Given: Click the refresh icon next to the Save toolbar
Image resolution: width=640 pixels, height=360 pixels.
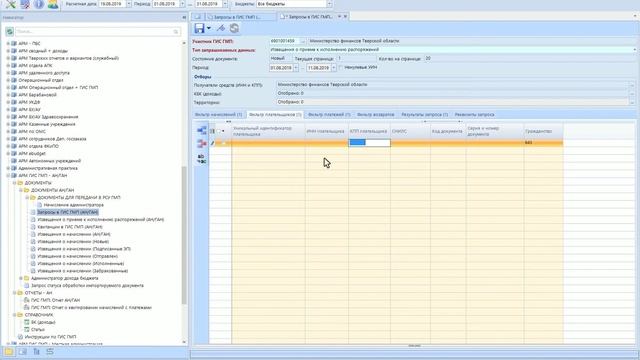Looking at the screenshot, I should click(234, 28).
